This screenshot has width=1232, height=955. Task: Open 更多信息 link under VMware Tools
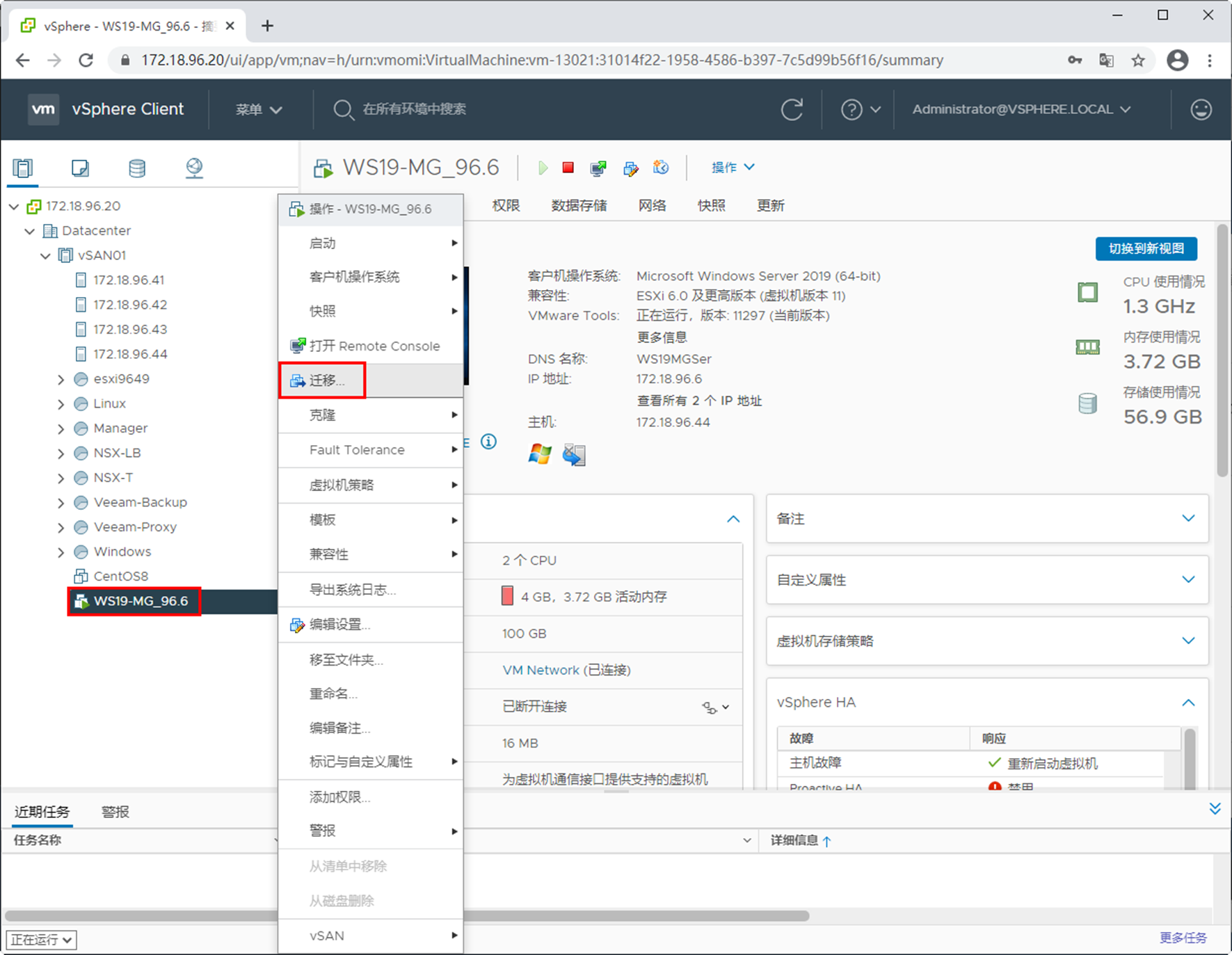click(x=662, y=337)
